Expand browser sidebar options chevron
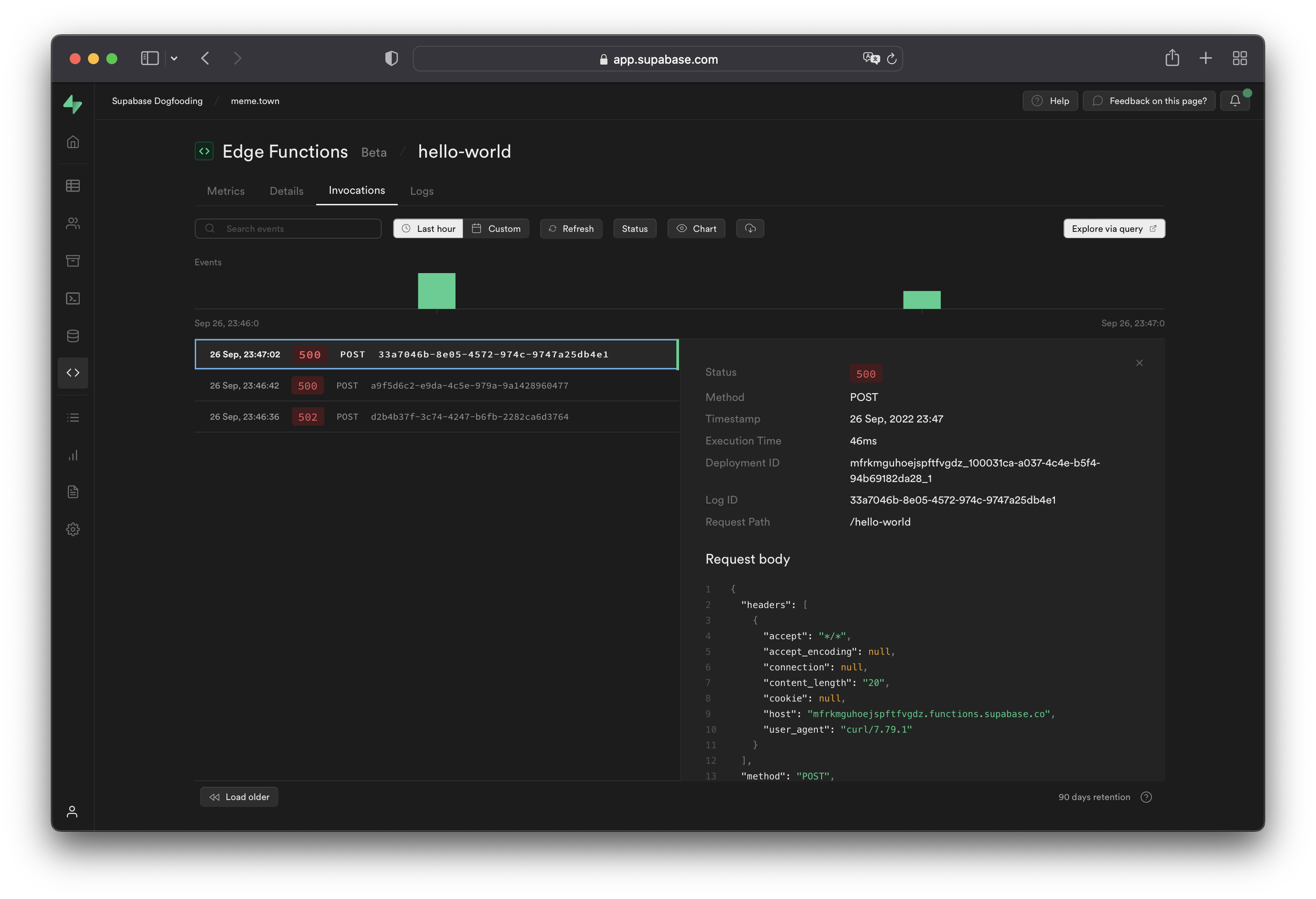This screenshot has height=899, width=1316. click(x=175, y=58)
